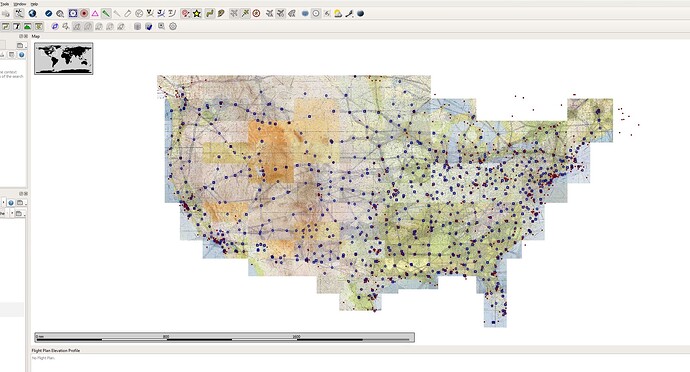Click the olive feather toolbar icon
This screenshot has width=690, height=372.
(221, 14)
